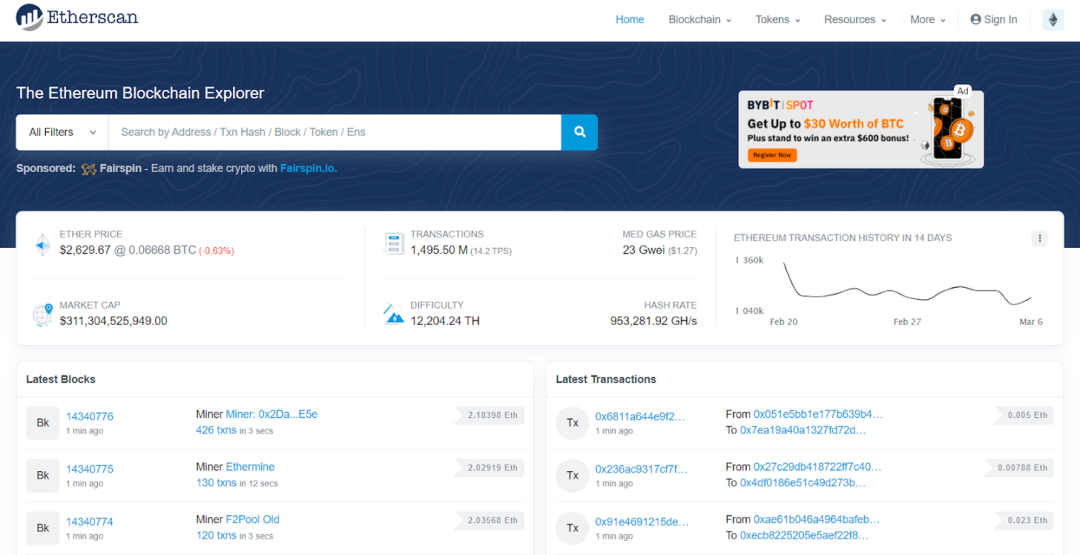Open the Ethermine miner link

click(x=250, y=467)
